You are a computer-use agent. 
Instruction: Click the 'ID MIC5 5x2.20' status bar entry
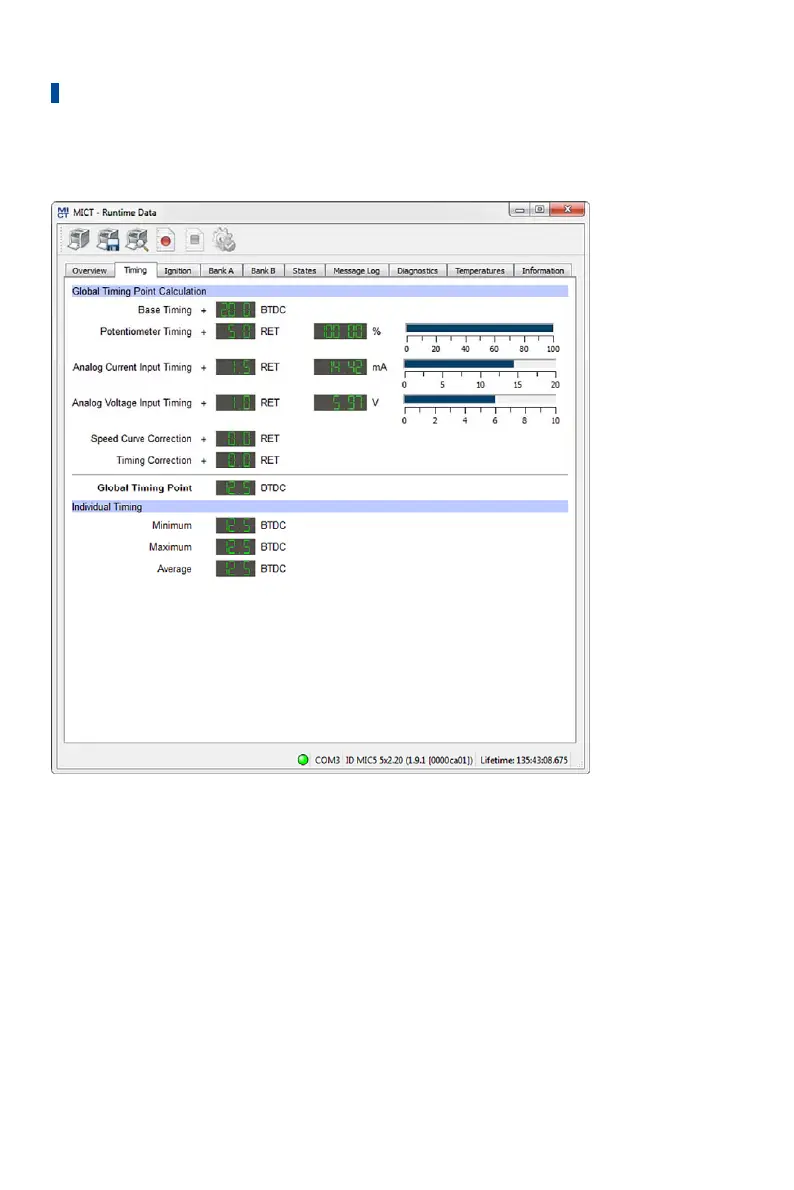[409, 760]
